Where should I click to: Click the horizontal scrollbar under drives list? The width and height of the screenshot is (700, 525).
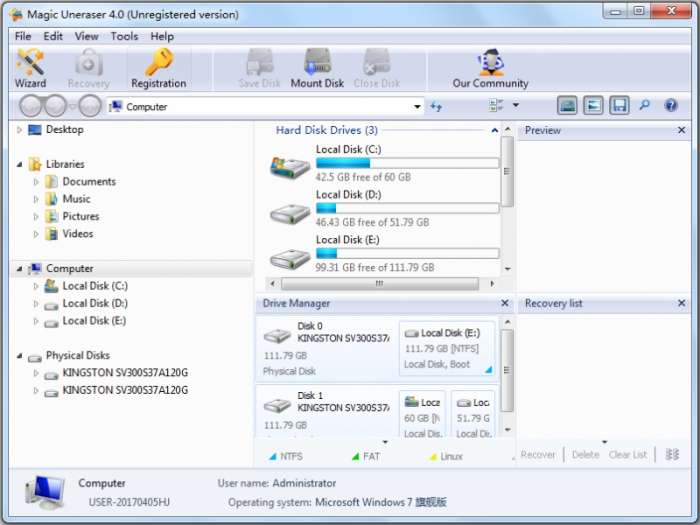tap(380, 283)
